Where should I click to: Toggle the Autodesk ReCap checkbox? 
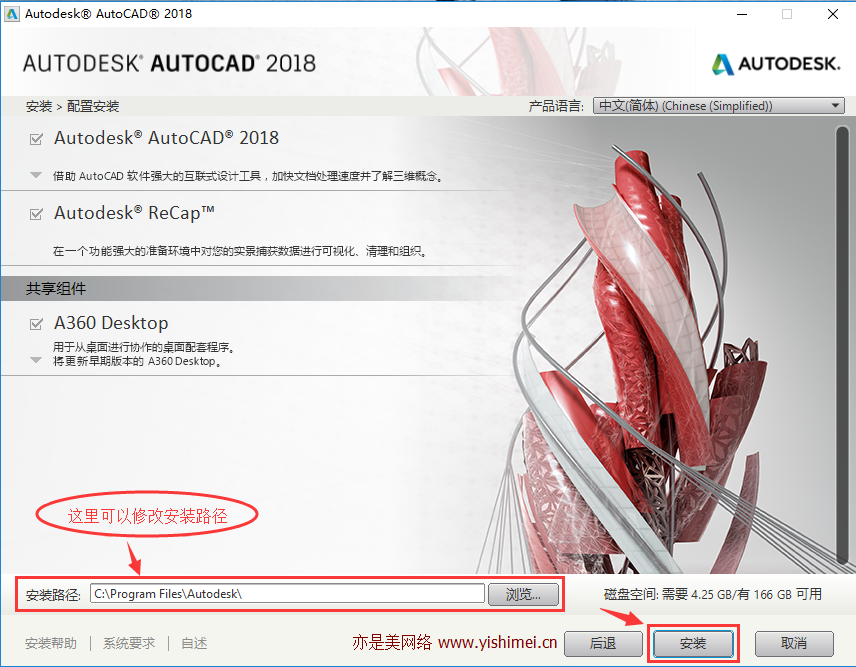click(x=36, y=214)
